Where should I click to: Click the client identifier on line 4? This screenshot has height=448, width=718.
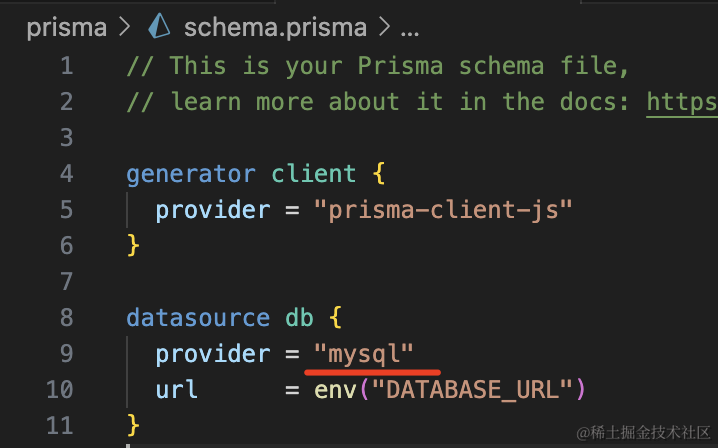(x=314, y=174)
